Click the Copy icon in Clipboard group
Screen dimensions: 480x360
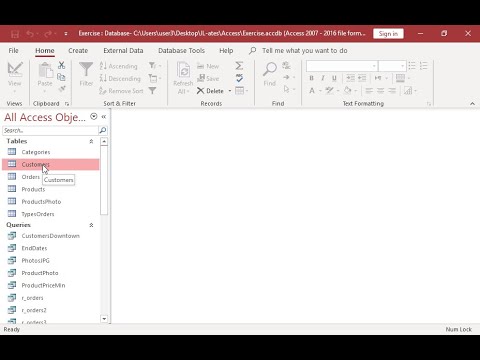tap(61, 77)
